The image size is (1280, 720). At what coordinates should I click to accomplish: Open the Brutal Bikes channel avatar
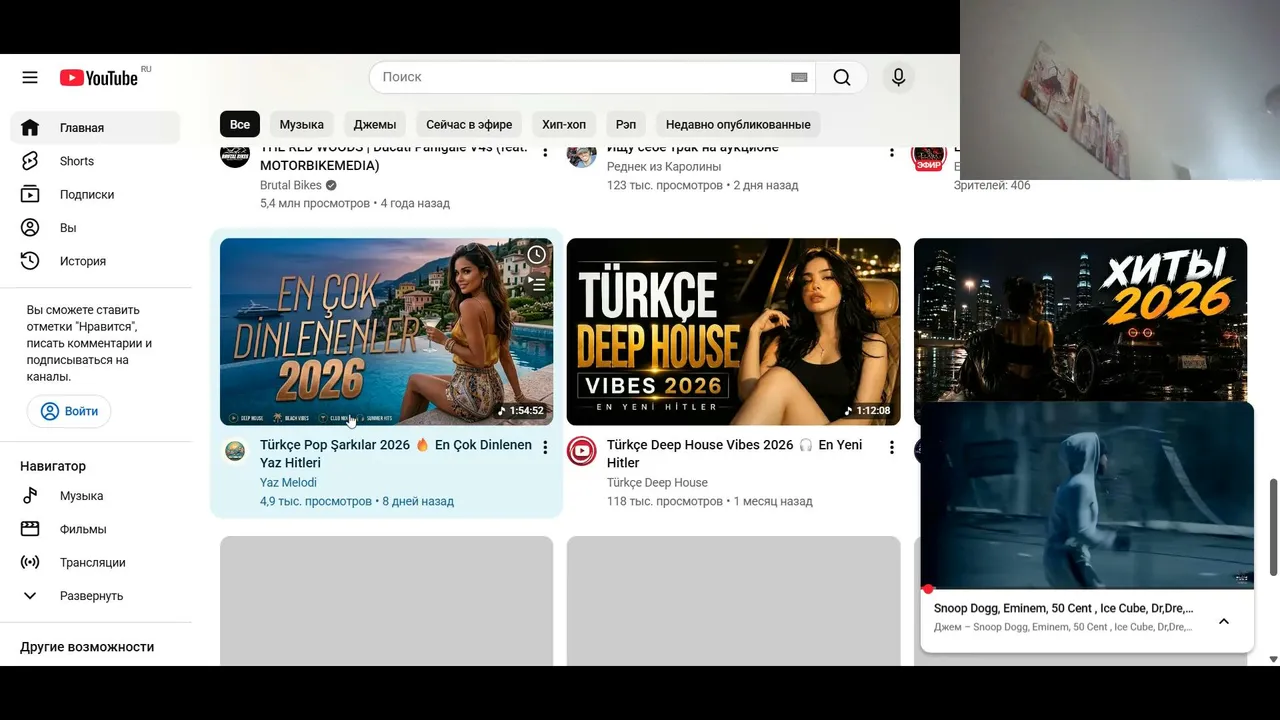point(235,155)
